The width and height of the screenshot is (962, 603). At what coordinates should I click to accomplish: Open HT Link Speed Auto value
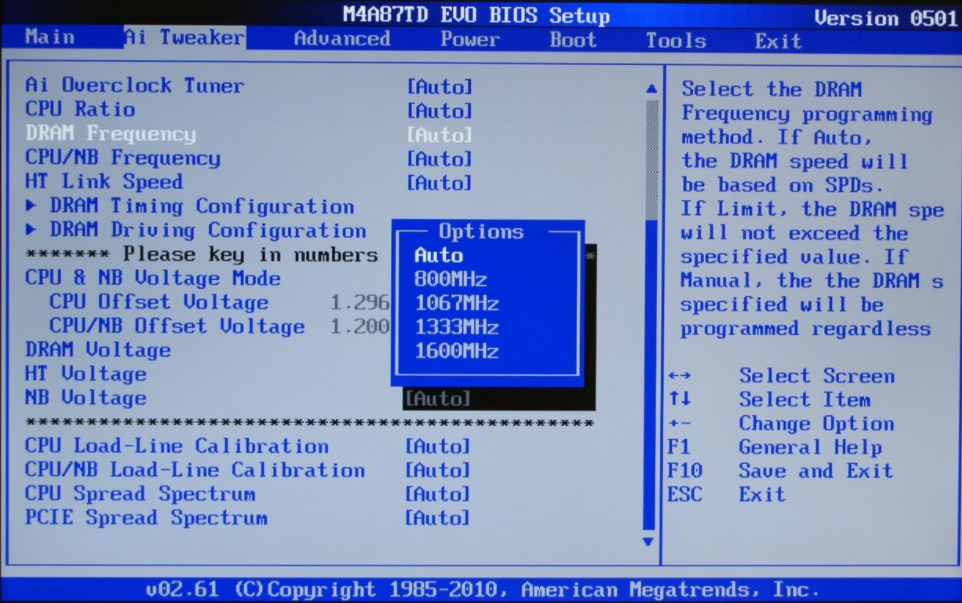click(439, 183)
